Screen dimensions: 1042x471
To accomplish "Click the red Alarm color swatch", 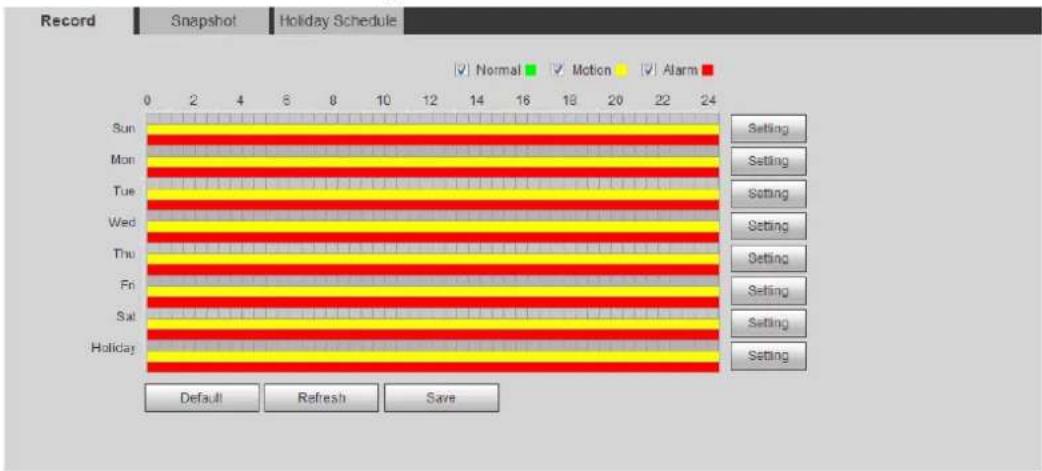I will pyautogui.click(x=708, y=70).
